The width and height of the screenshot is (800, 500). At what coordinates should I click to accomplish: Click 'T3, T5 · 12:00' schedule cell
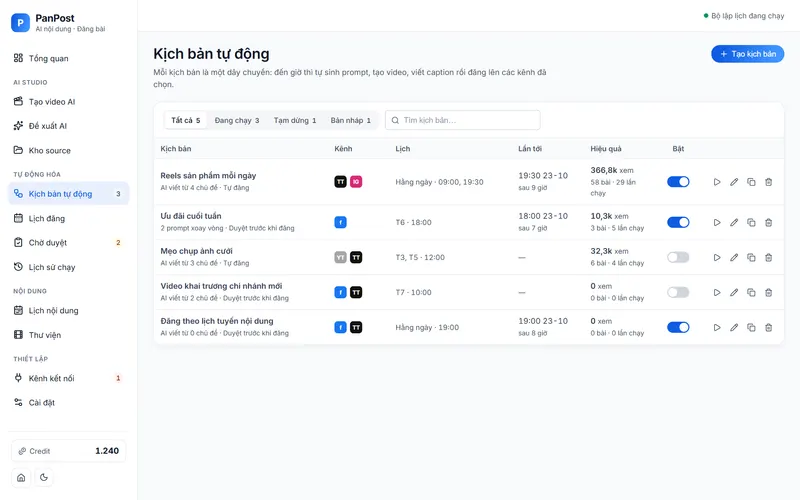[420, 258]
